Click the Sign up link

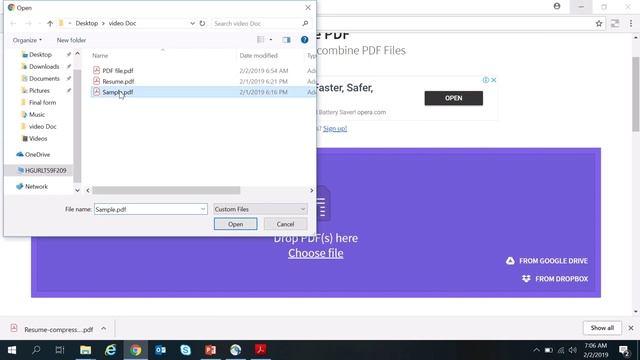[335, 129]
